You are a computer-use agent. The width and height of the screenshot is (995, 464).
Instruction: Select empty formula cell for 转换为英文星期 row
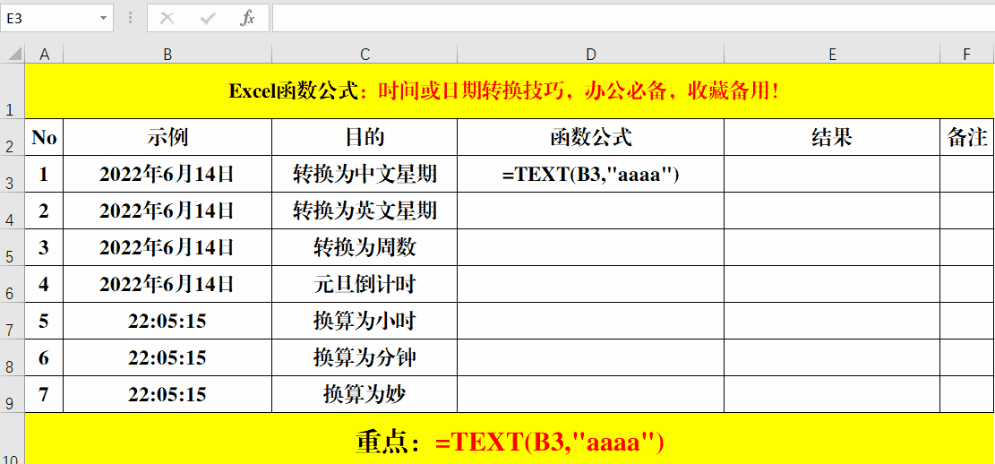click(x=591, y=211)
